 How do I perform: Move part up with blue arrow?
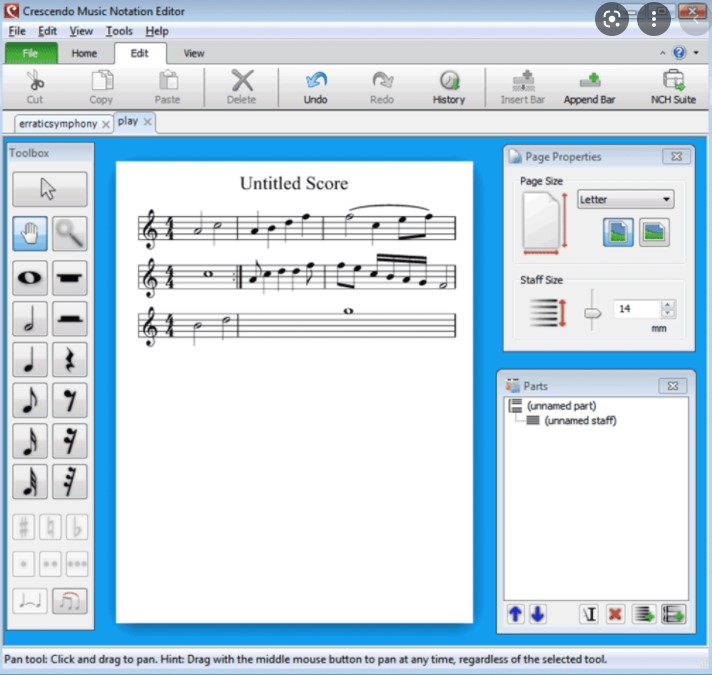pyautogui.click(x=515, y=615)
